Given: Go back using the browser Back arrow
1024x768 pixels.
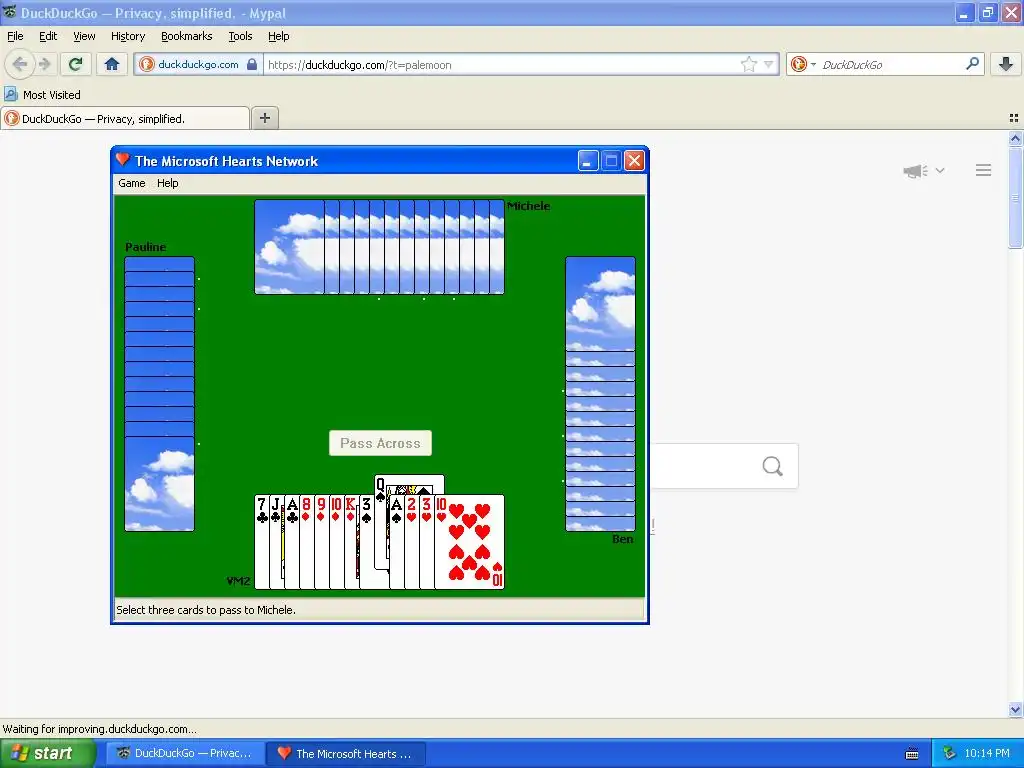Looking at the screenshot, I should click(20, 64).
